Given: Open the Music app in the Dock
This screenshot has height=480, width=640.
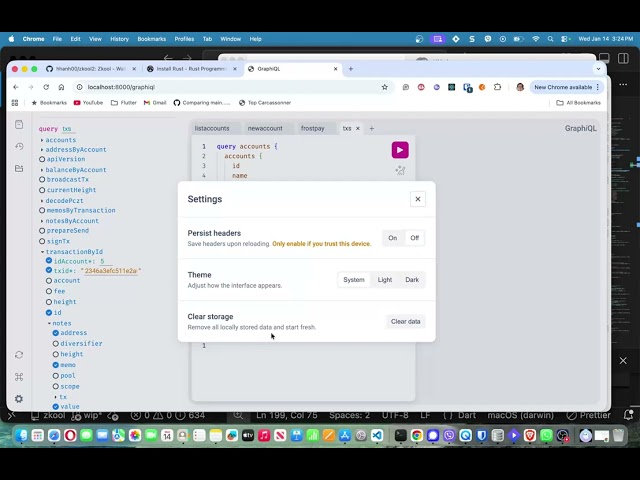Looking at the screenshot, I should coord(264,436).
